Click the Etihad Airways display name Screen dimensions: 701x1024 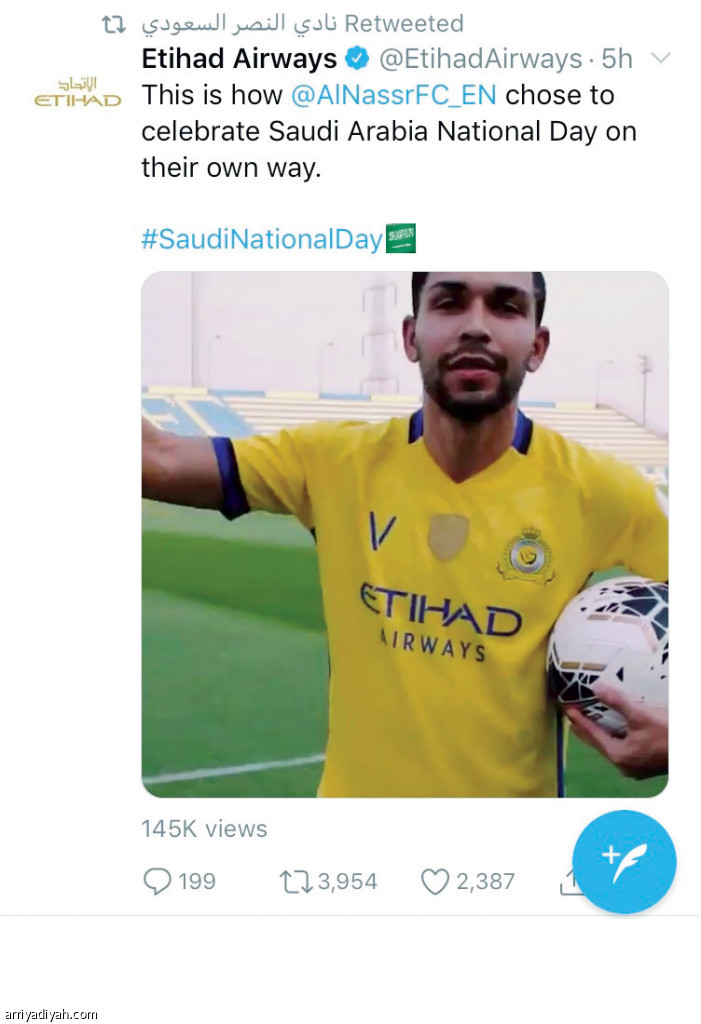pos(239,59)
